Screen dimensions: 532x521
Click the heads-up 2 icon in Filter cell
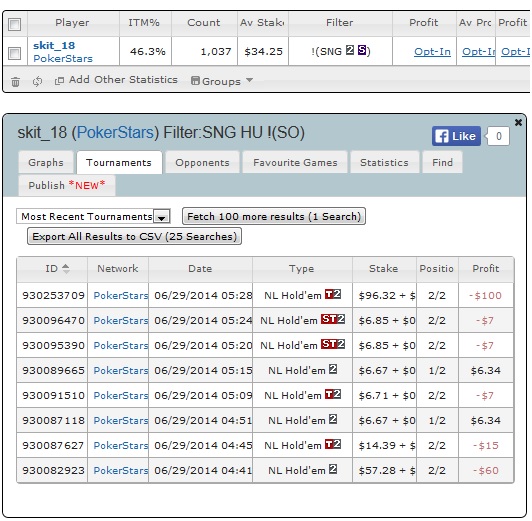point(350,50)
